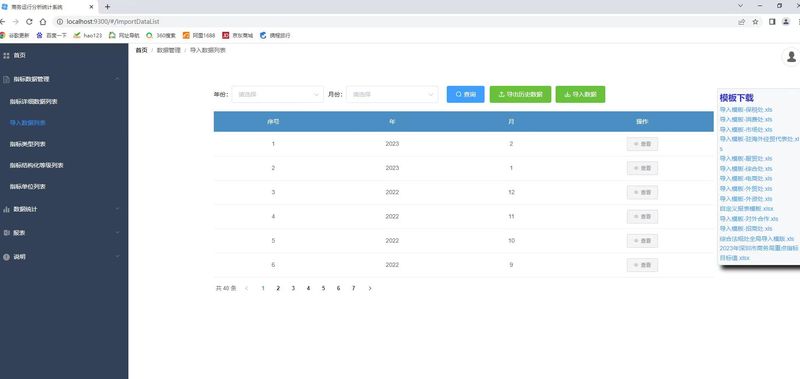Open the 年份 year dropdown
This screenshot has height=379, width=800.
click(x=278, y=94)
